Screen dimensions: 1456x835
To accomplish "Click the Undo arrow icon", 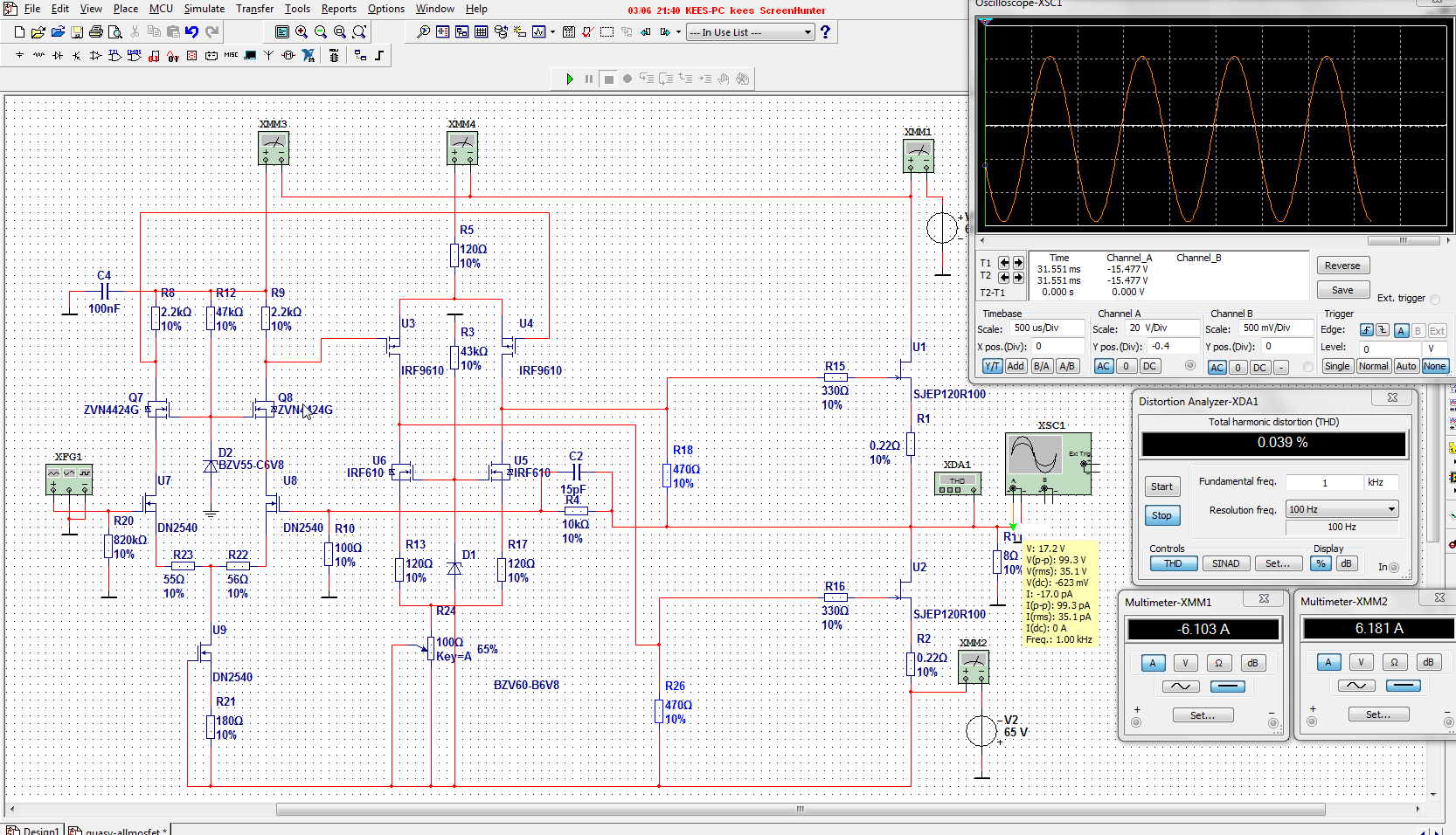I will (191, 32).
